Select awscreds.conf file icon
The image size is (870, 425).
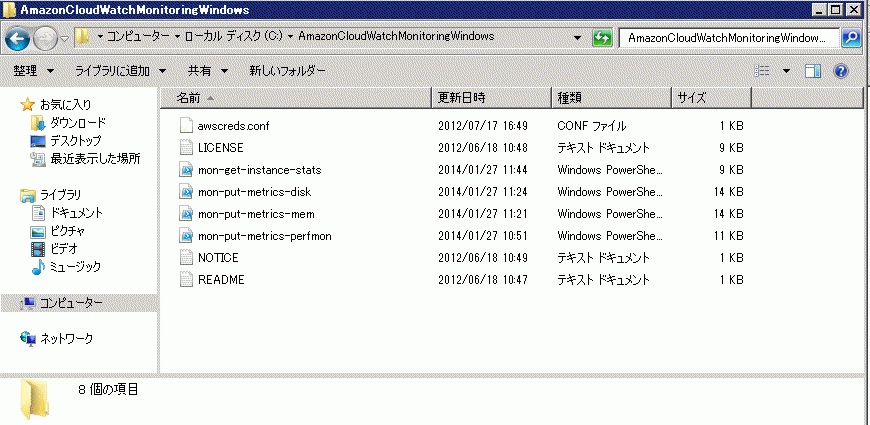tap(186, 126)
